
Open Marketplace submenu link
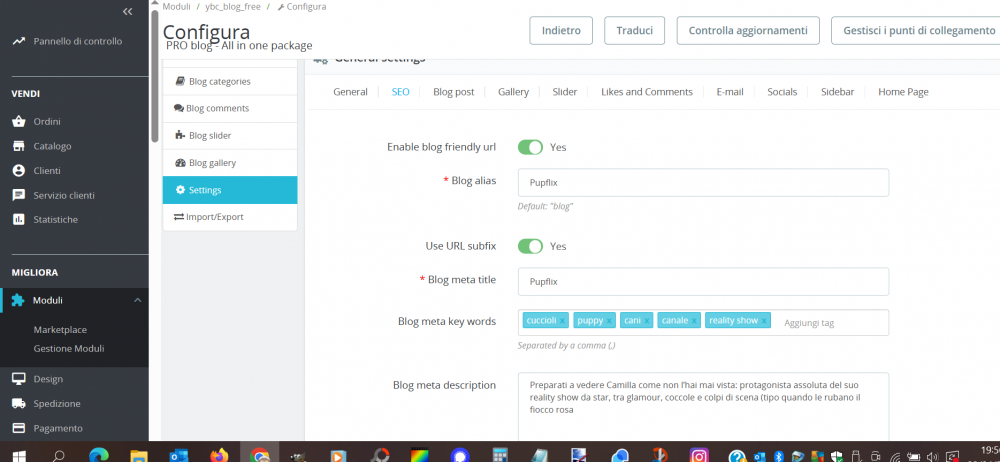click(60, 330)
